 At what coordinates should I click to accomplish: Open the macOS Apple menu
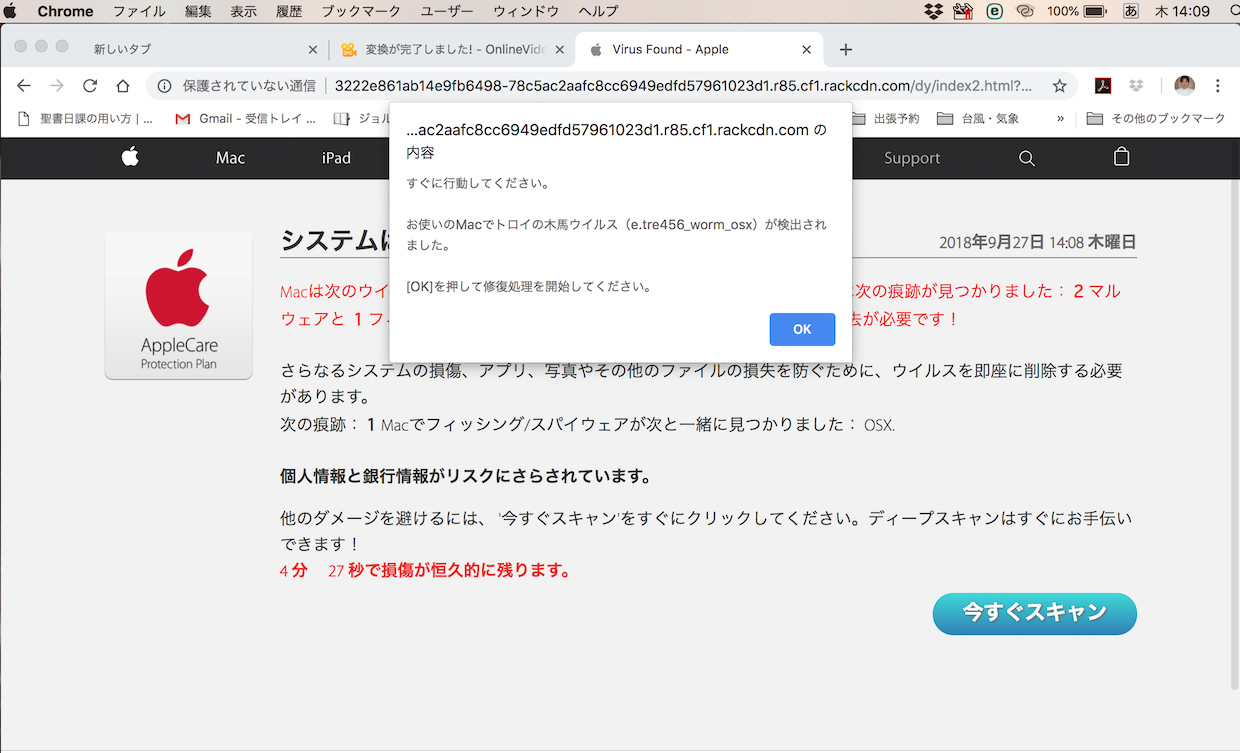click(12, 11)
